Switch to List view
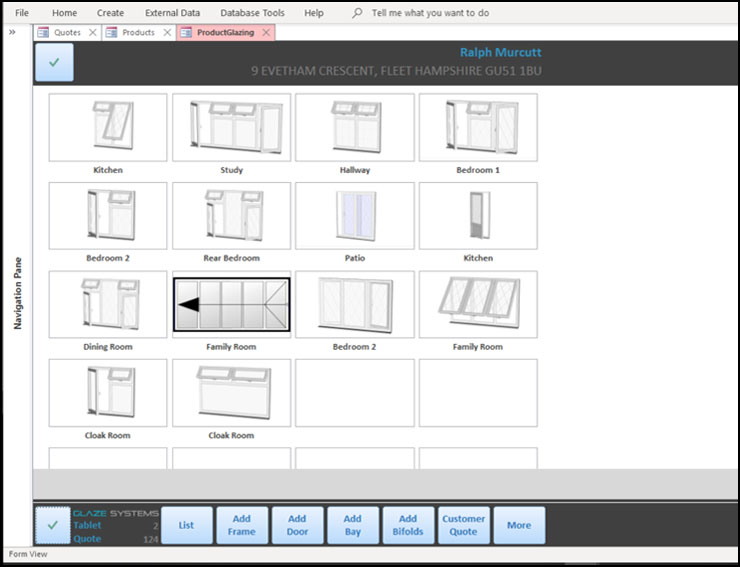 pos(186,525)
